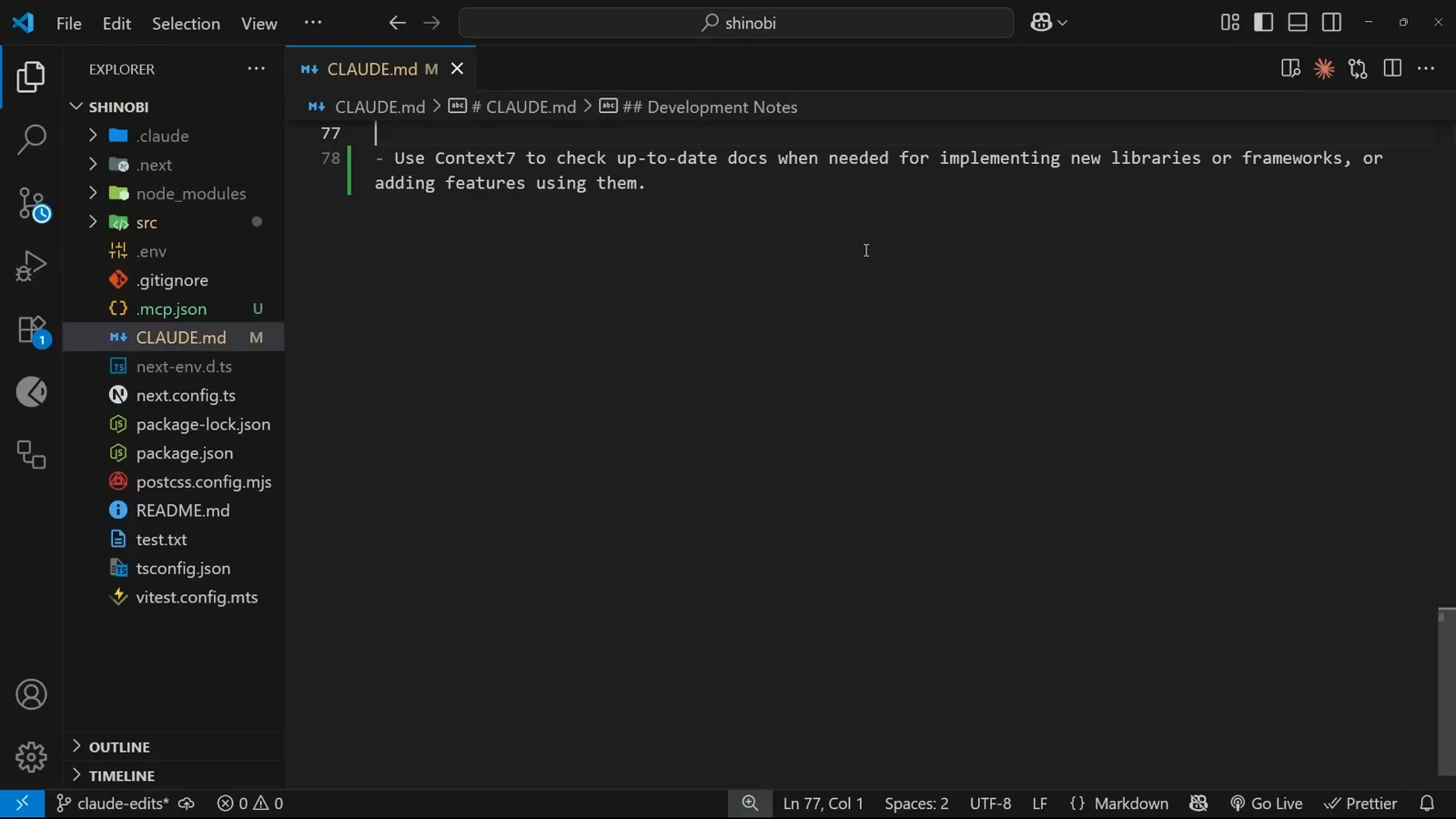
Task: Toggle Primary Side Bar visibility
Action: coord(1263,23)
